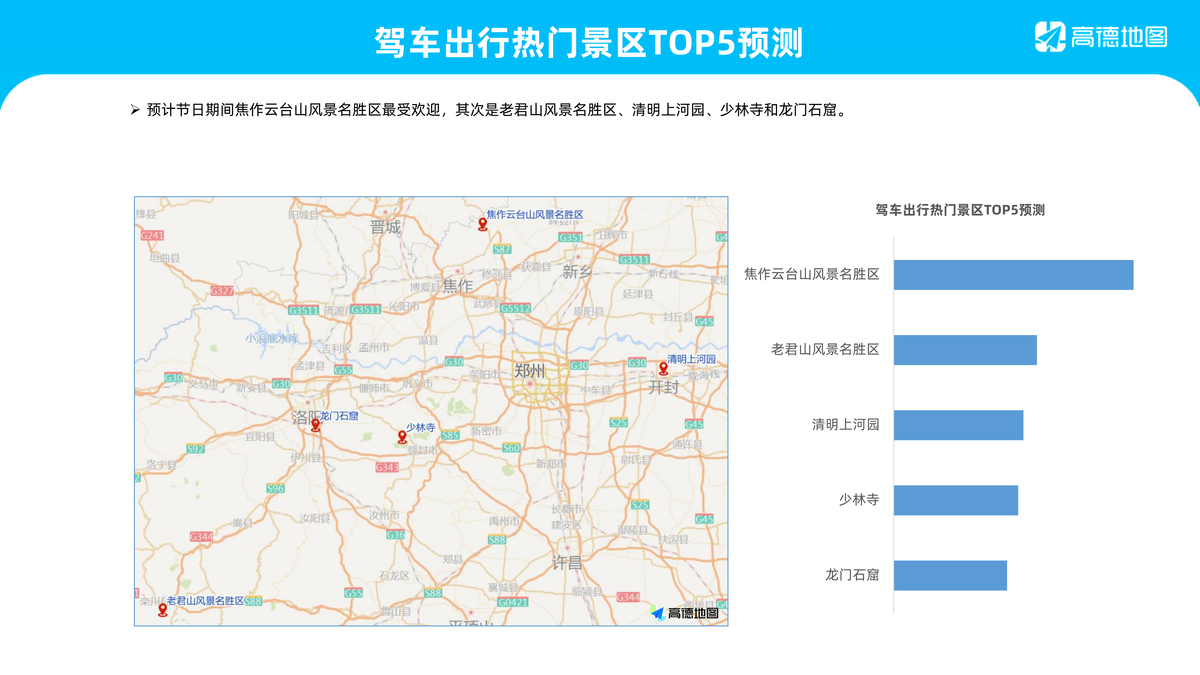The image size is (1200, 675).
Task: Click the chart axis label 清明上河园
Action: click(846, 424)
